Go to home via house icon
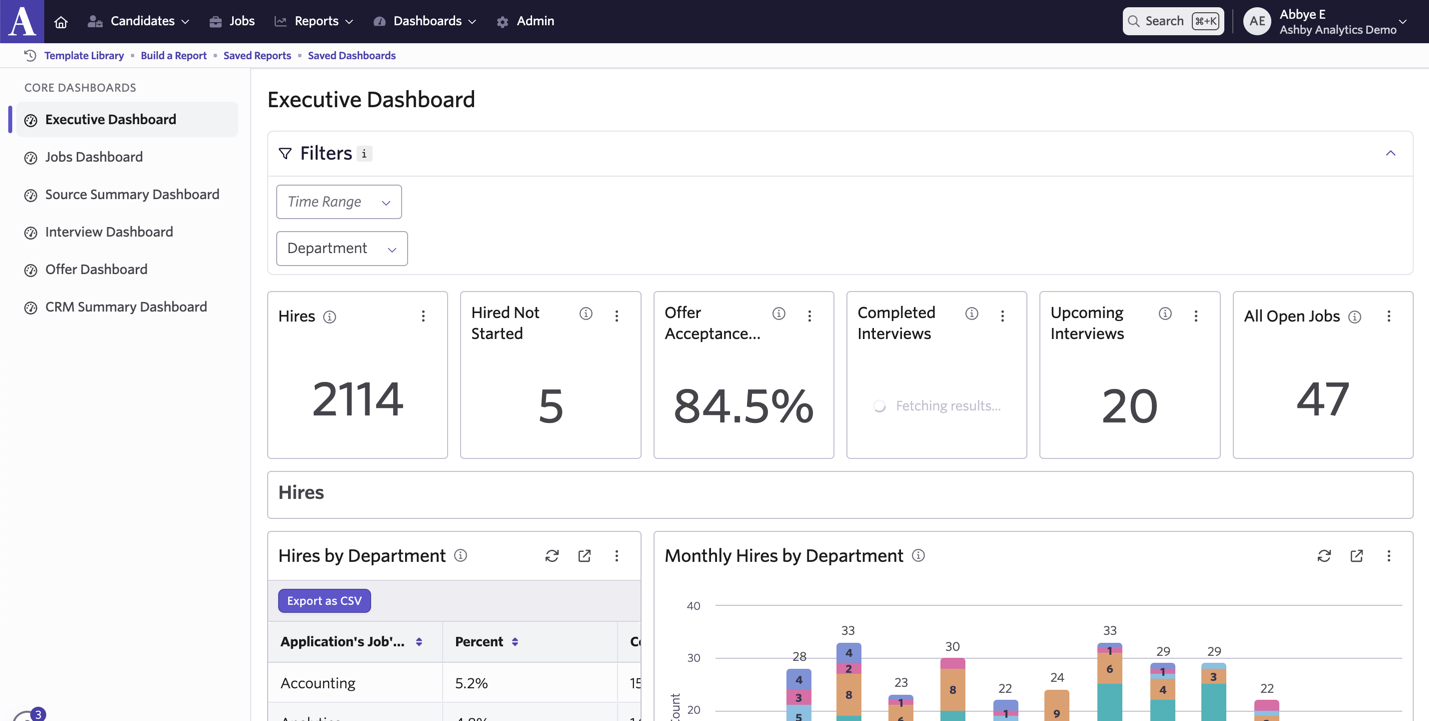 (61, 21)
